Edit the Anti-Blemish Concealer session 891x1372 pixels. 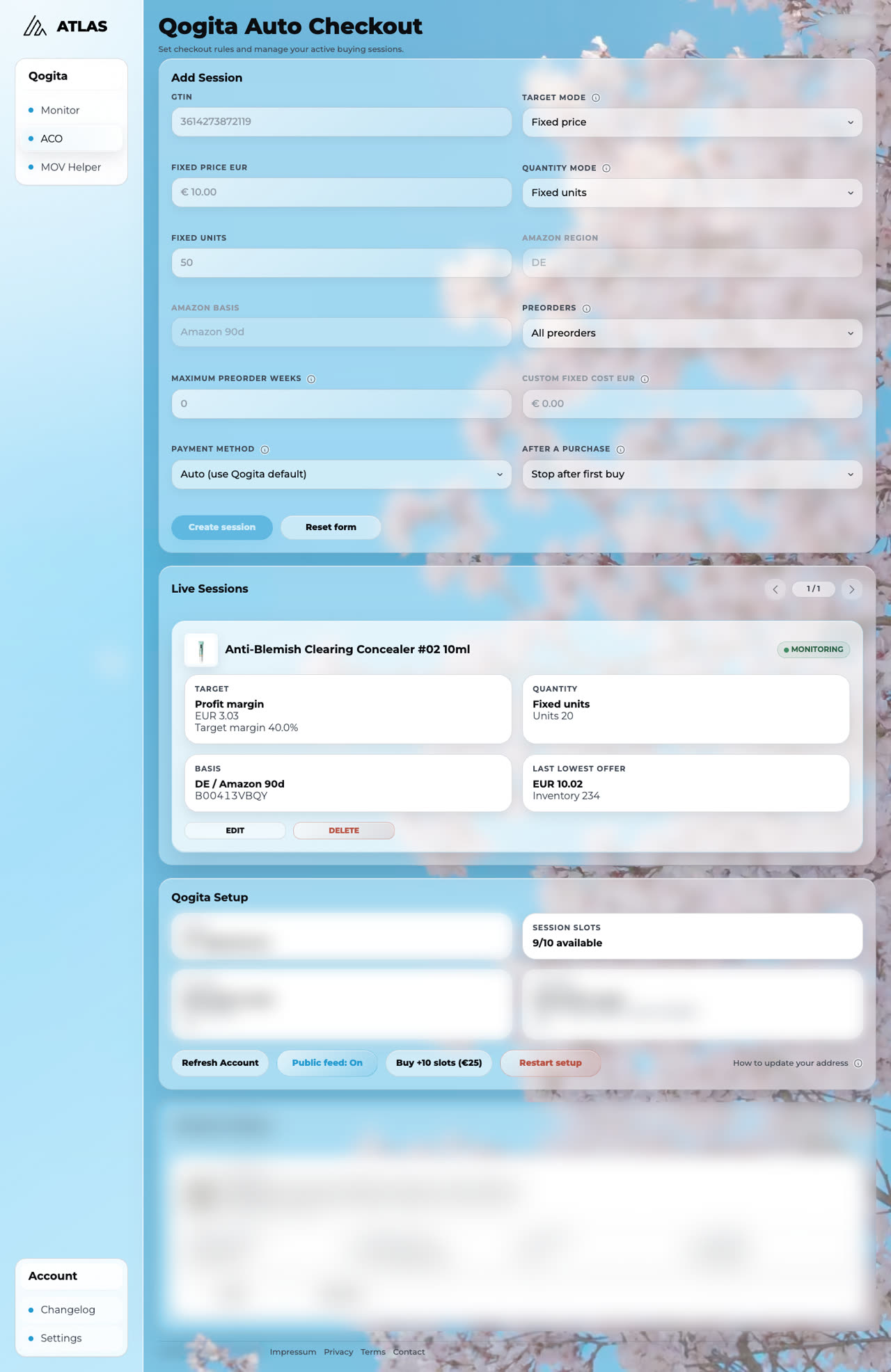click(x=235, y=831)
